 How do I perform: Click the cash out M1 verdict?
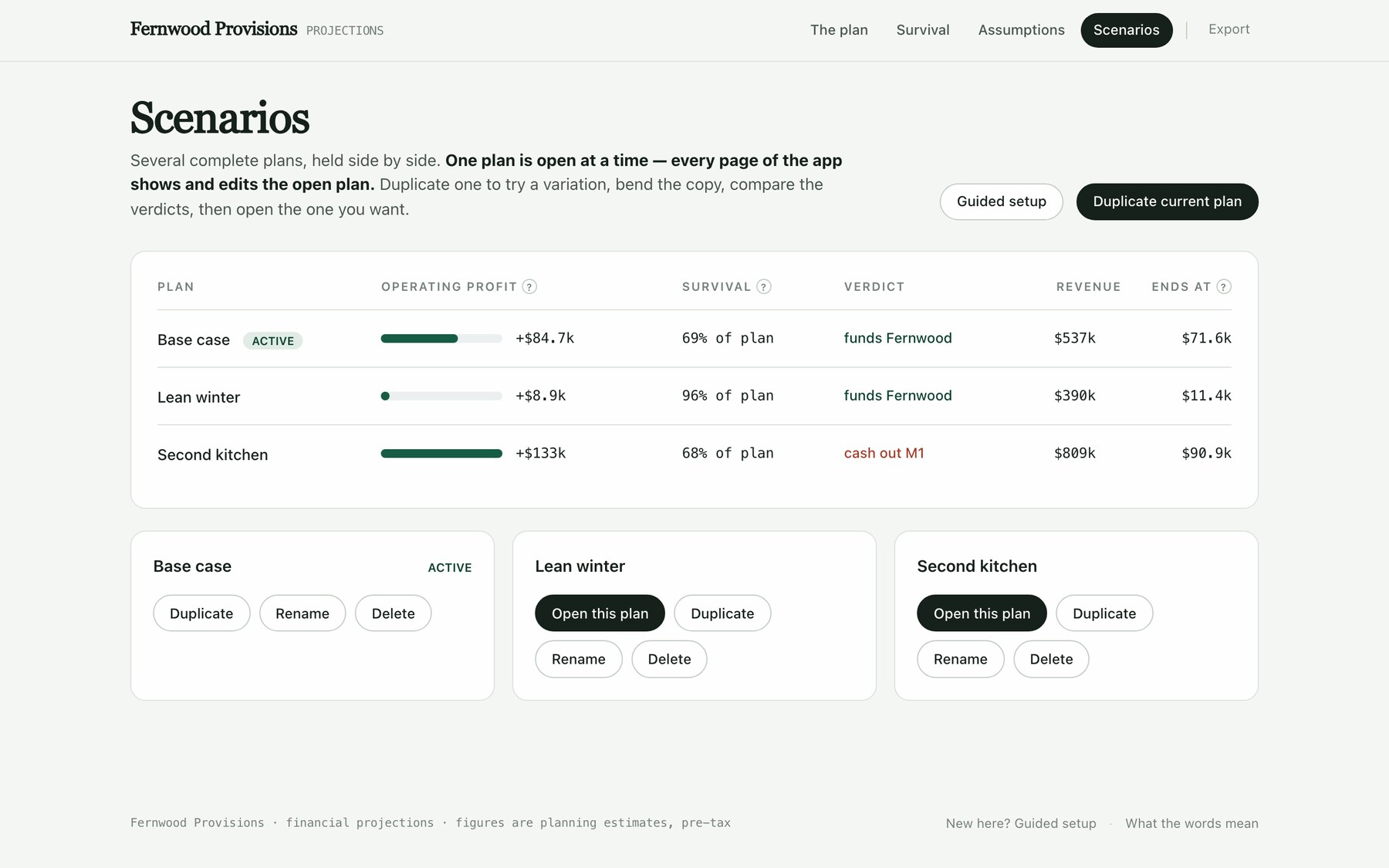click(x=884, y=453)
